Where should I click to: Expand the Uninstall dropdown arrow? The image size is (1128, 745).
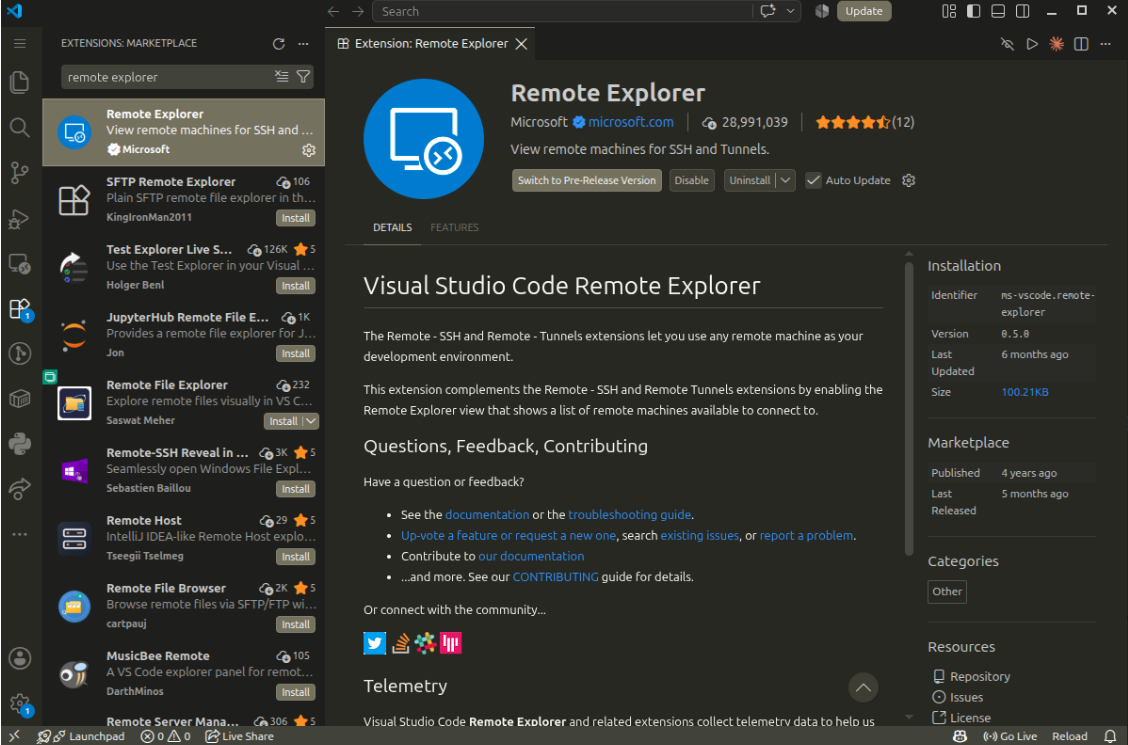tap(786, 180)
